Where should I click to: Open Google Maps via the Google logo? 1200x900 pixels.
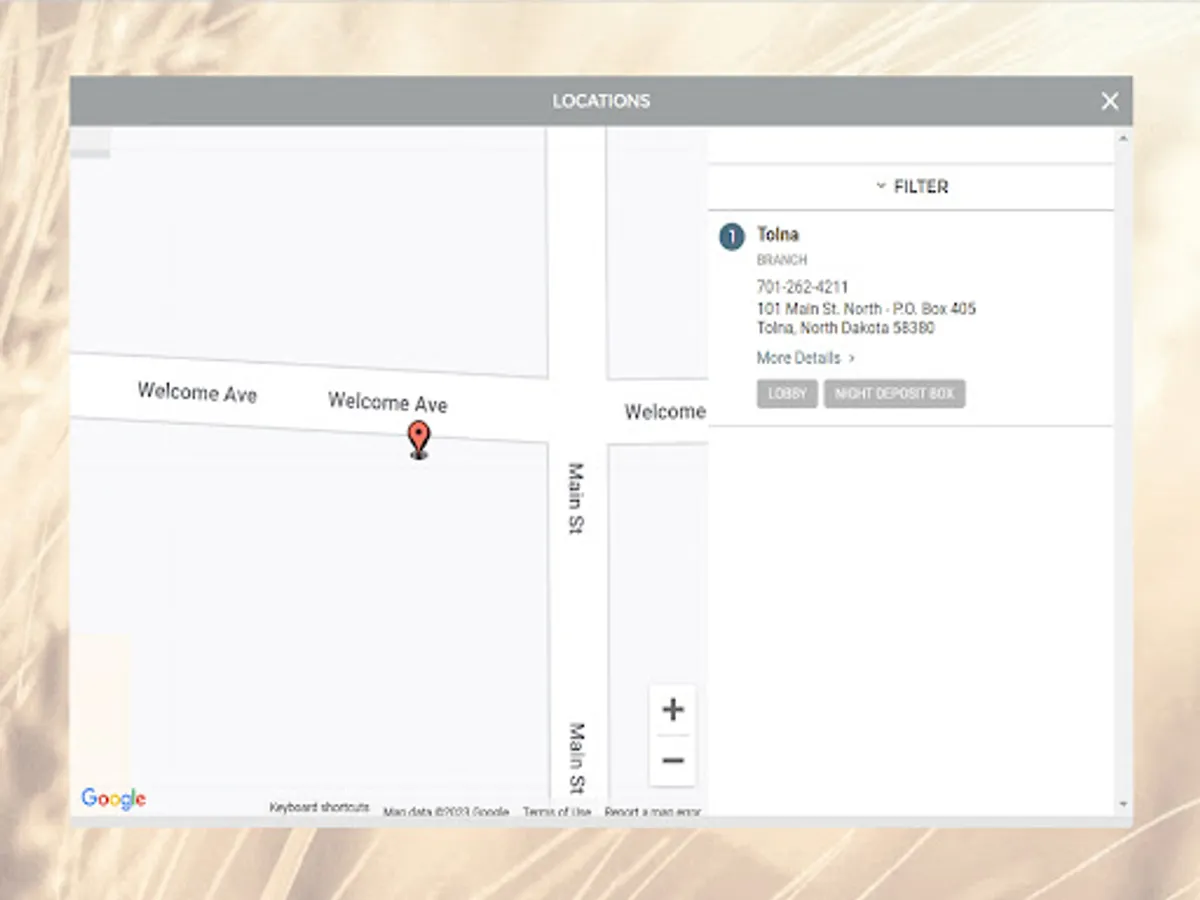[113, 798]
